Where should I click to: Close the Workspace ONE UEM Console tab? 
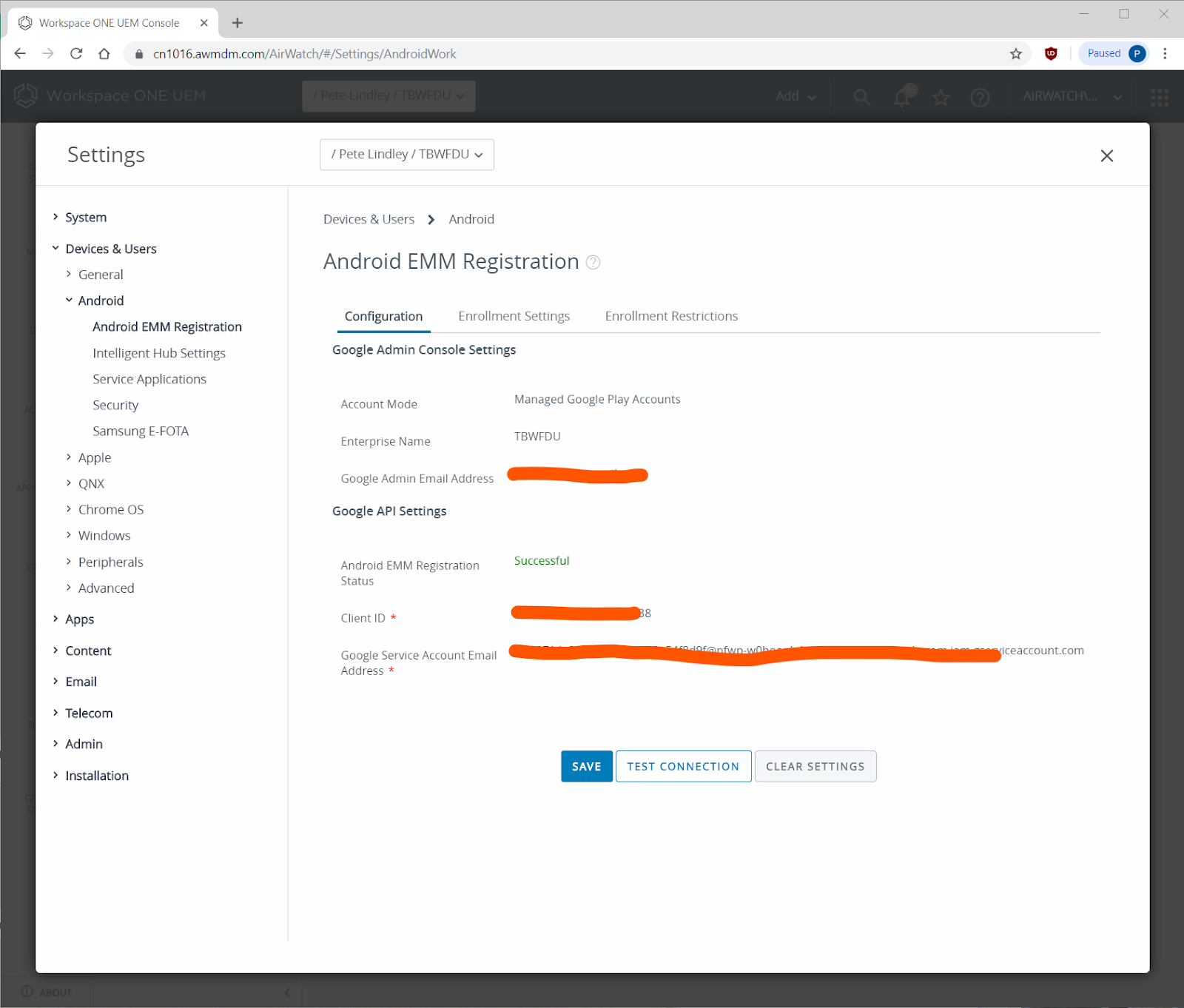point(204,23)
